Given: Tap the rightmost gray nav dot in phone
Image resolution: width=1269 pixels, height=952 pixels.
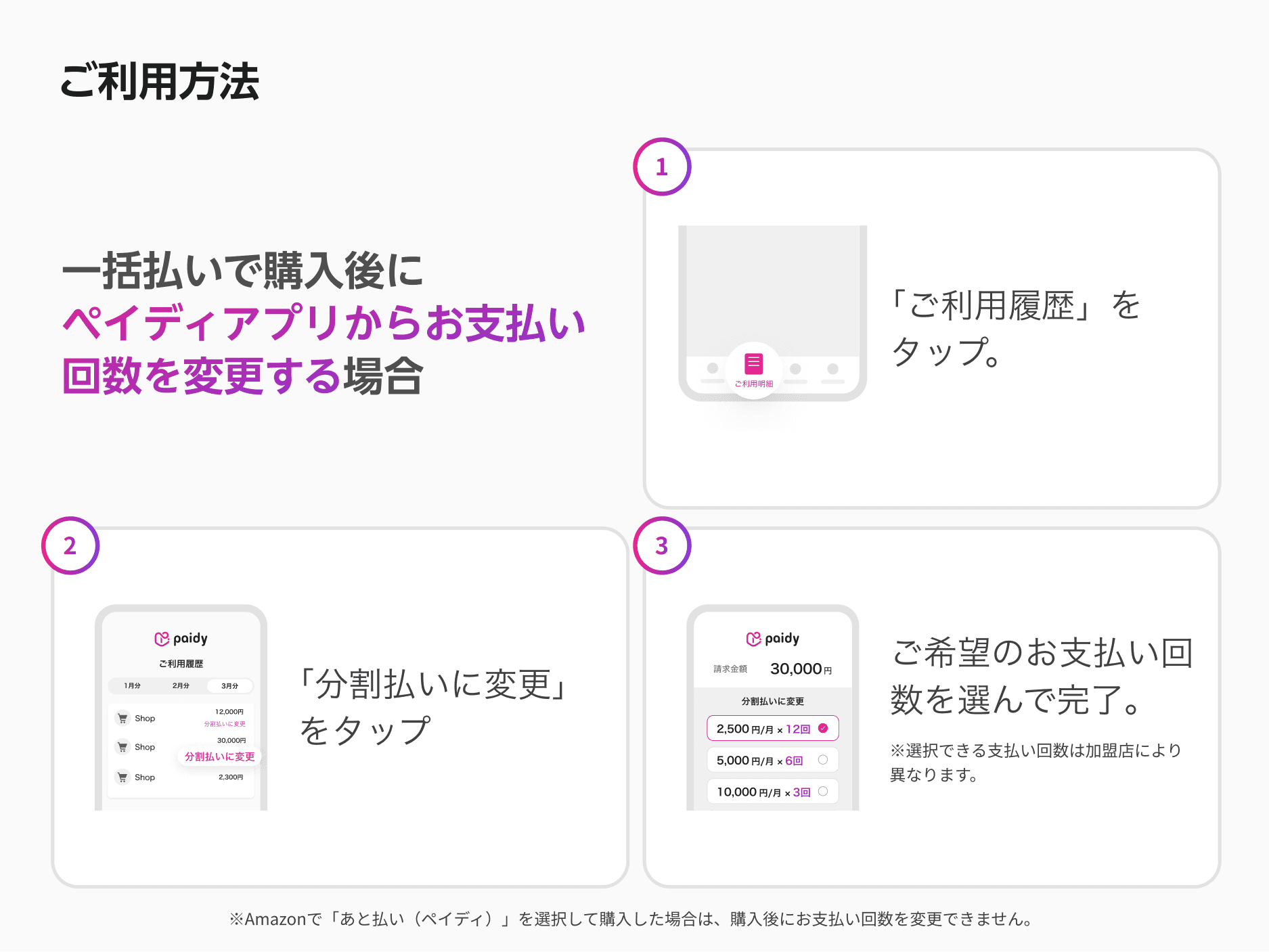Looking at the screenshot, I should coord(832,368).
